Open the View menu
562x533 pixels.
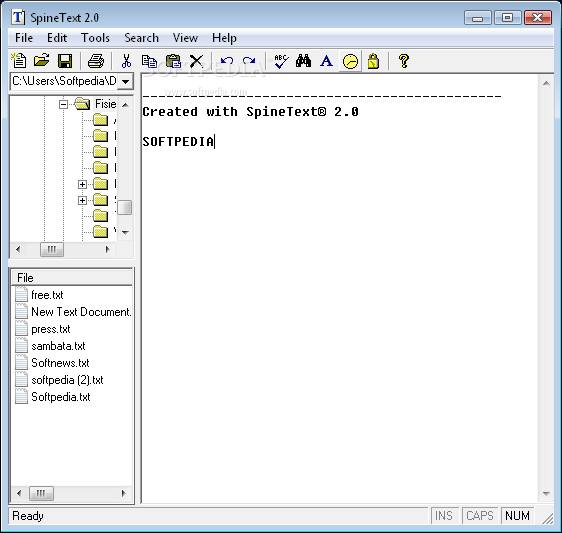click(185, 38)
